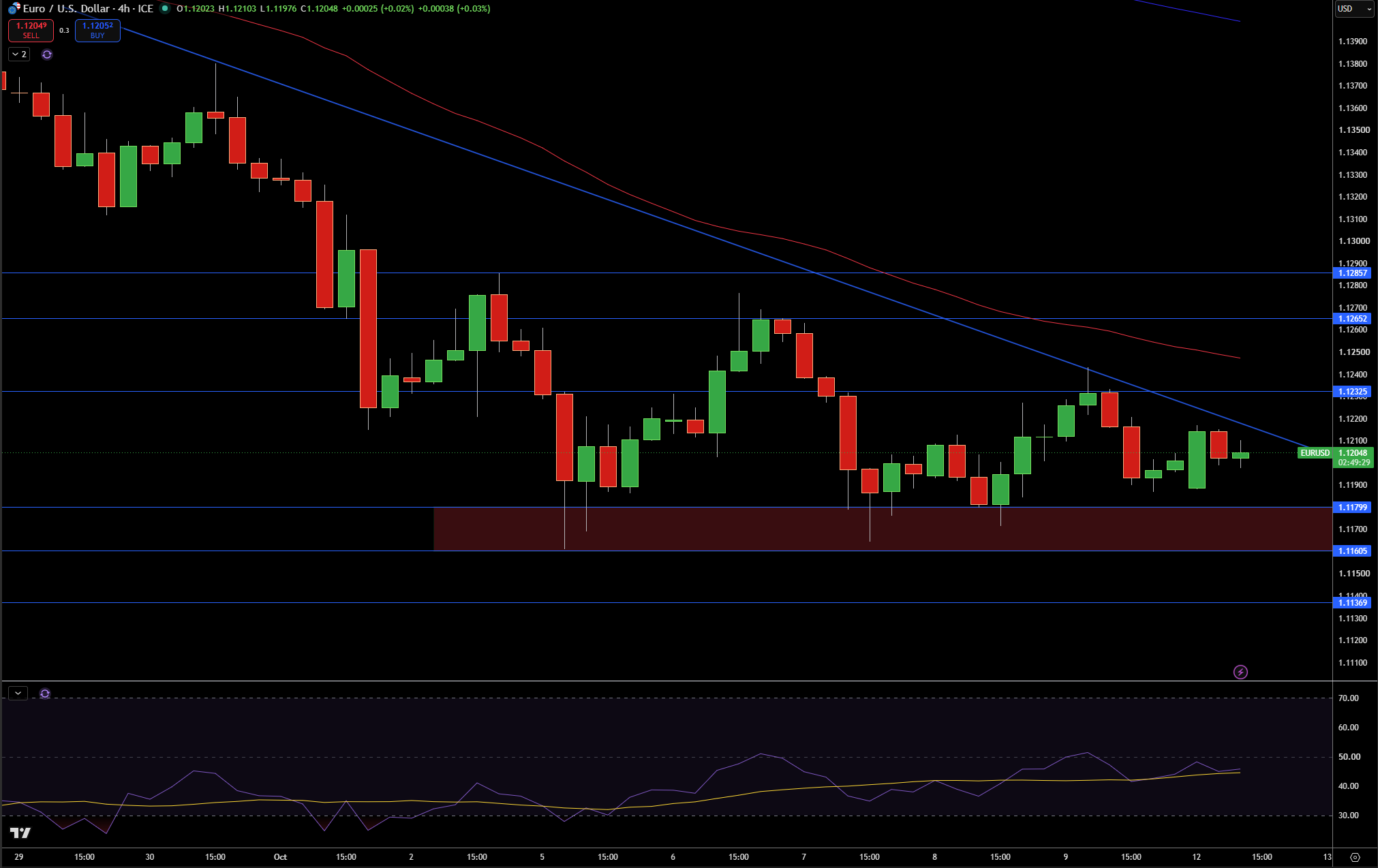Click the BUY 1.12052 button
This screenshot has height=868, width=1378.
pos(97,30)
